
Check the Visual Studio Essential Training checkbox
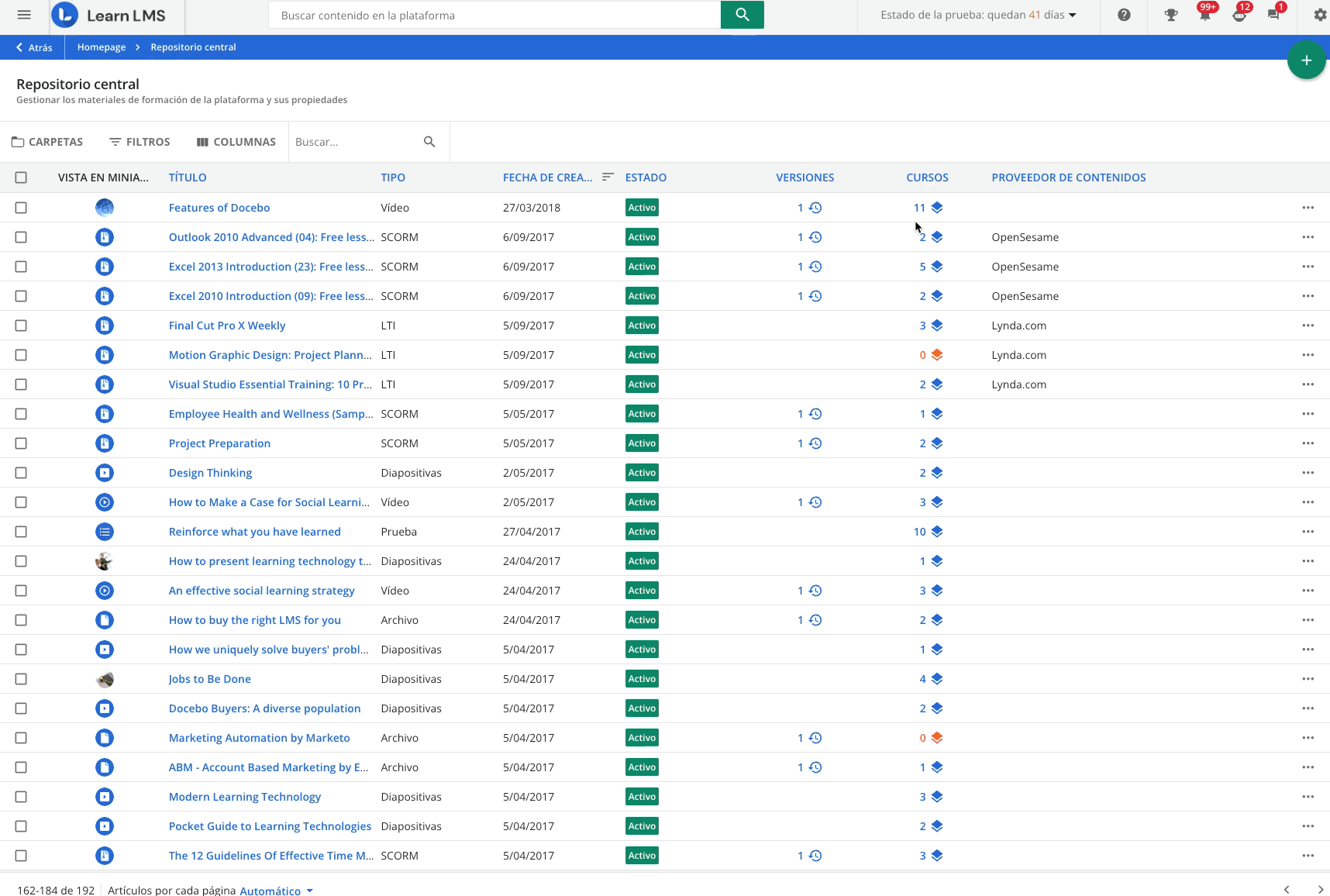[21, 384]
